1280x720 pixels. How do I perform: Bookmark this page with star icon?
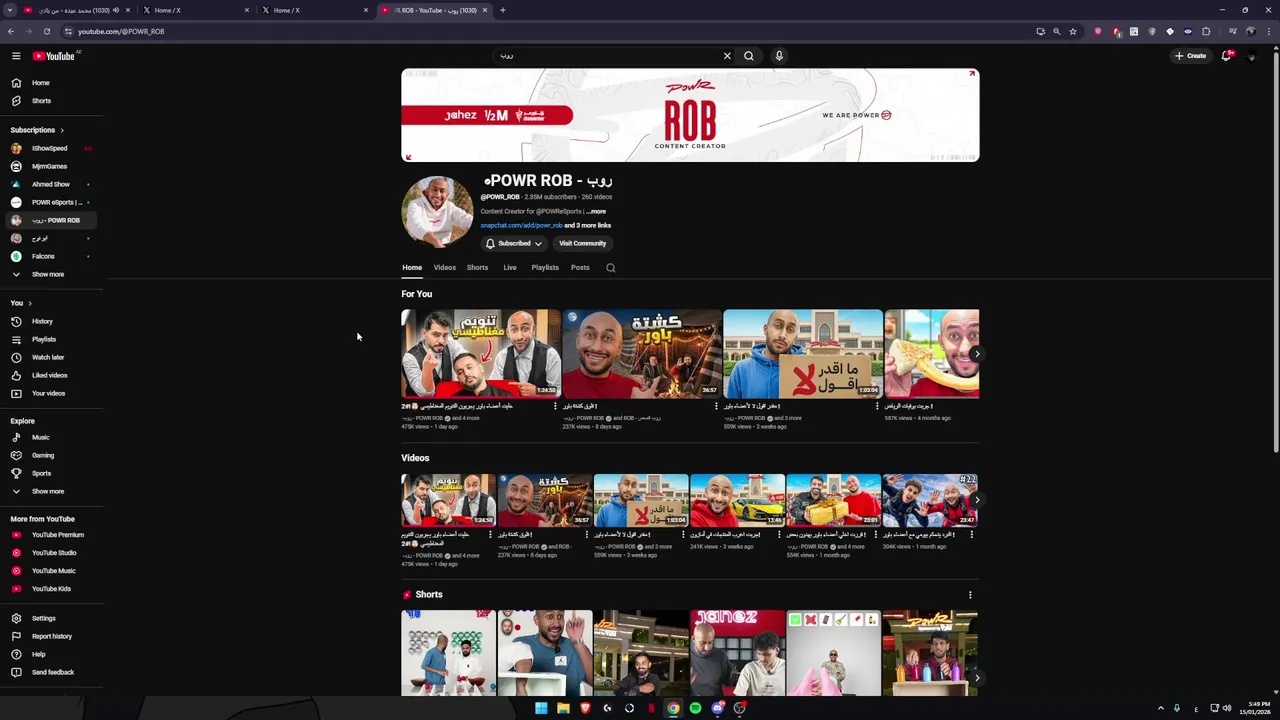pos(1073,31)
